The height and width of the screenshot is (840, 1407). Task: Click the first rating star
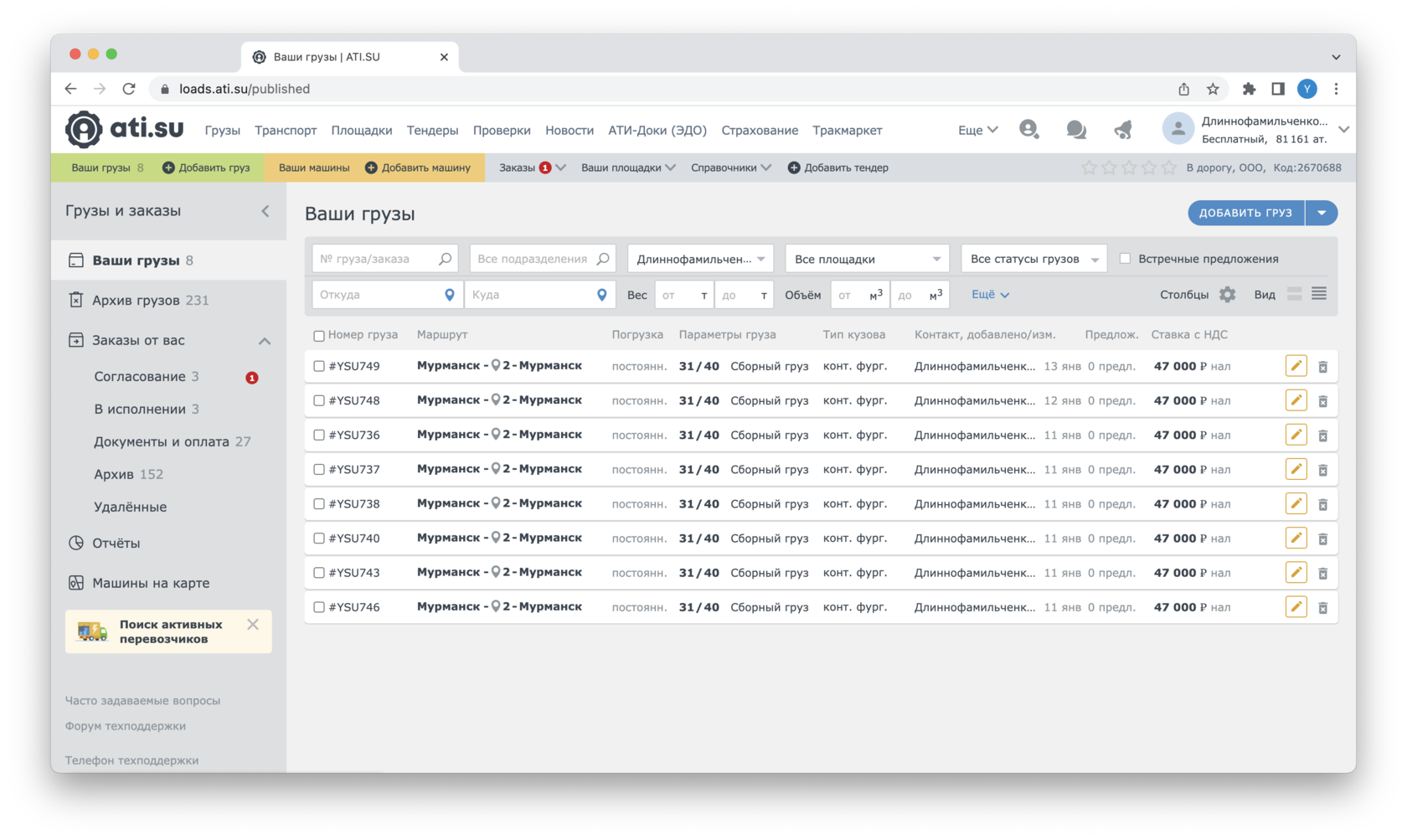(x=1089, y=167)
